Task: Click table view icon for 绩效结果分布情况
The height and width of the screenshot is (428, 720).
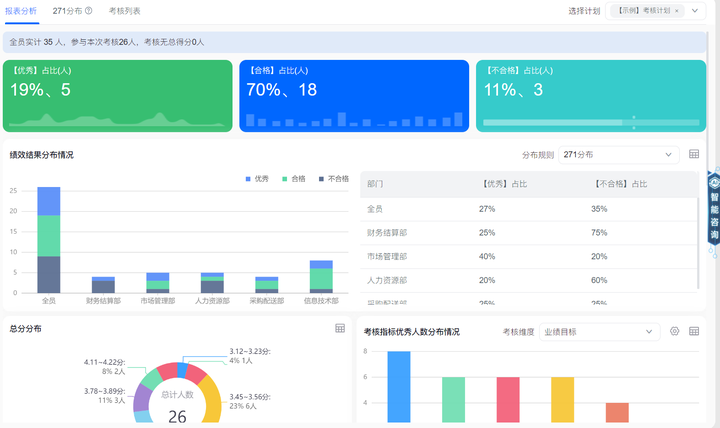Action: click(x=694, y=154)
